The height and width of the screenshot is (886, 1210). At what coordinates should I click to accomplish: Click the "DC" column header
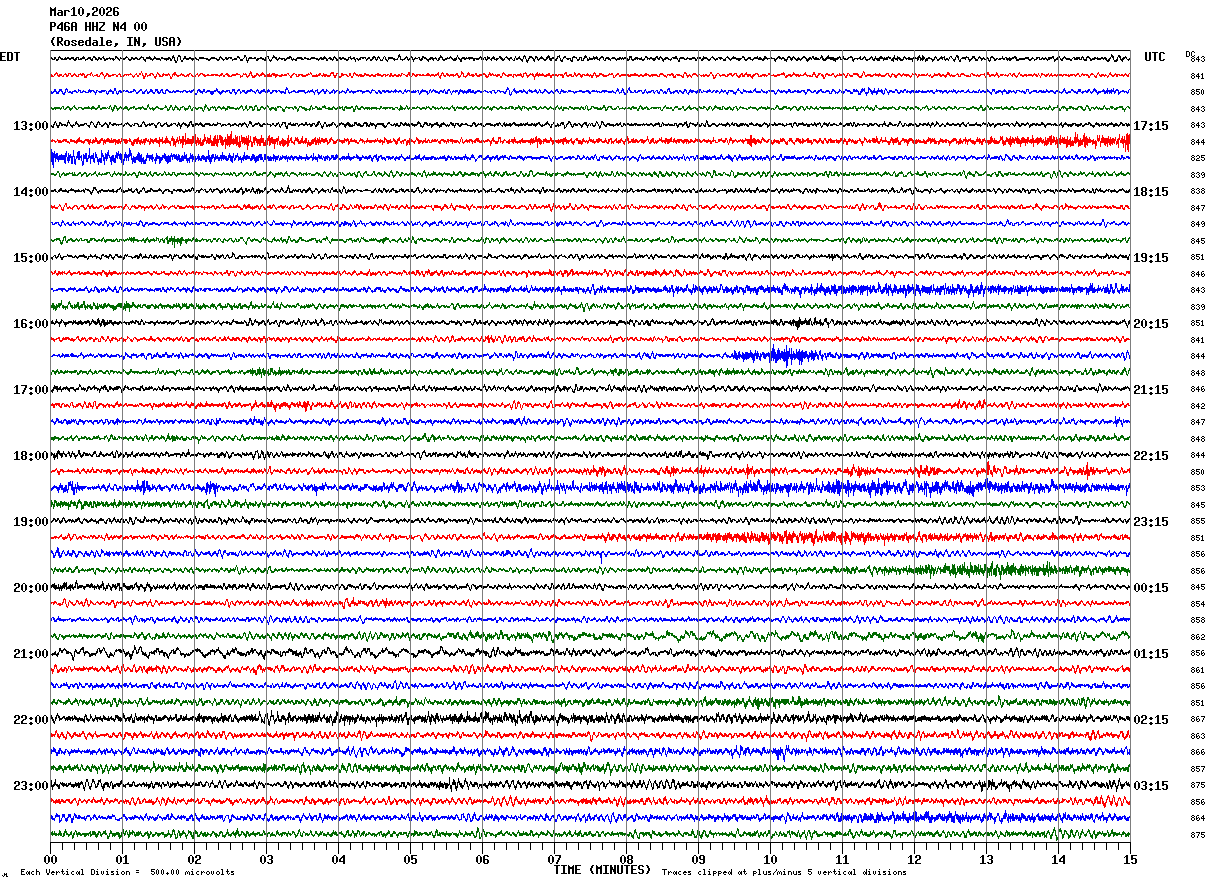[1190, 54]
